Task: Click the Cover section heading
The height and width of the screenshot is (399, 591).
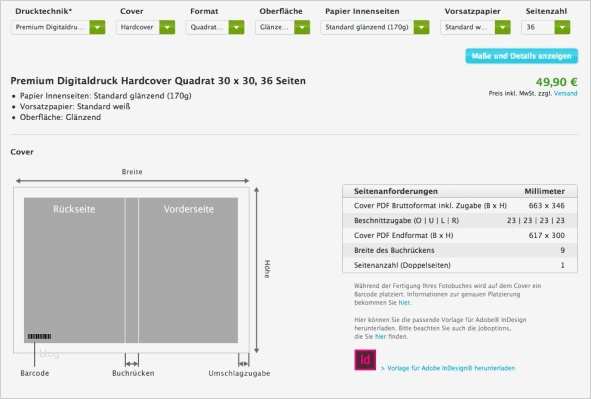Action: click(22, 152)
